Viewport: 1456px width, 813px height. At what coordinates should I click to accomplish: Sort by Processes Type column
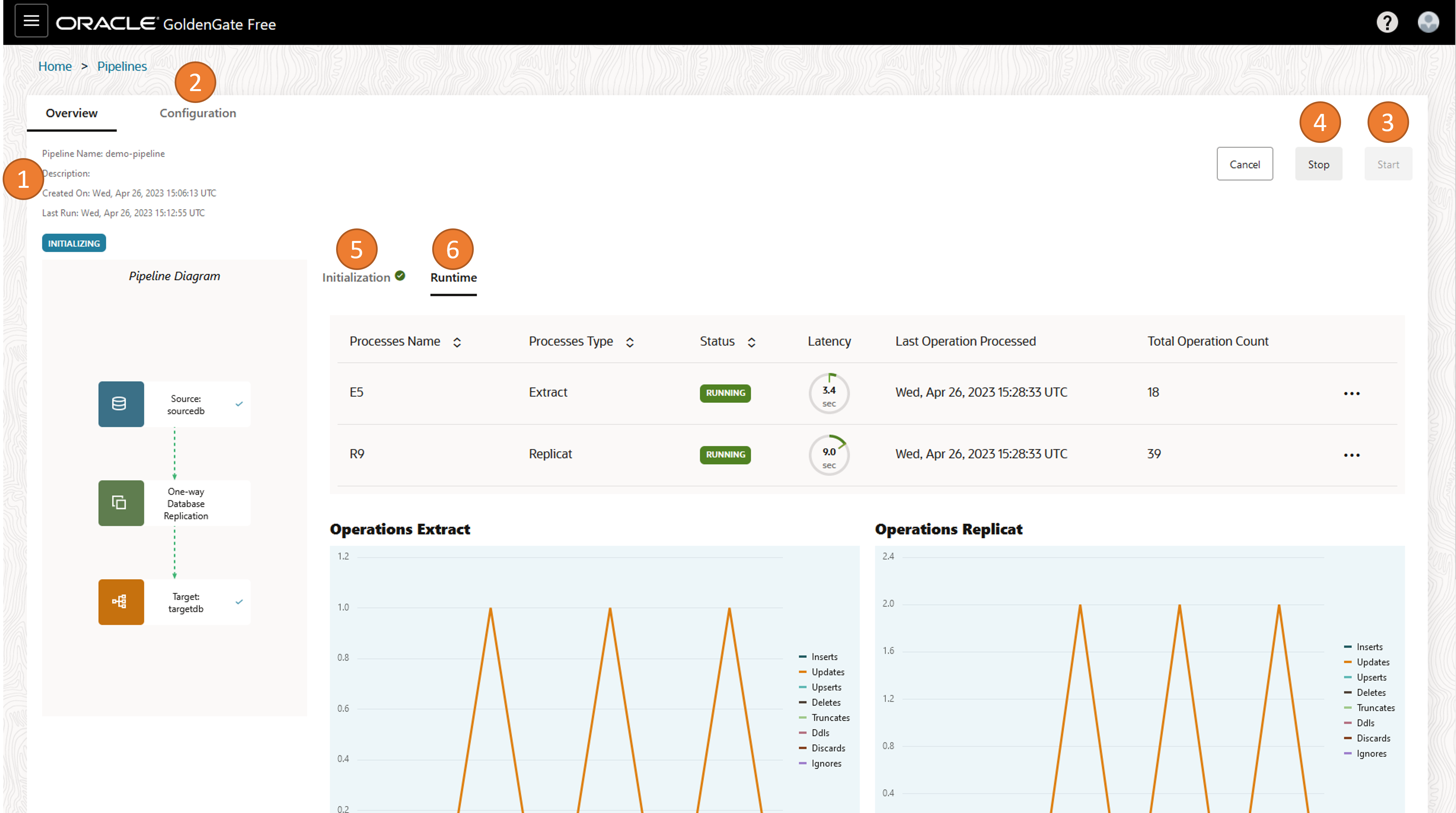630,342
